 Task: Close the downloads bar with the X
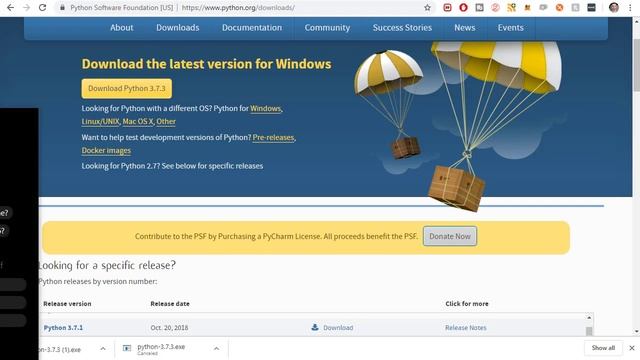pos(631,348)
